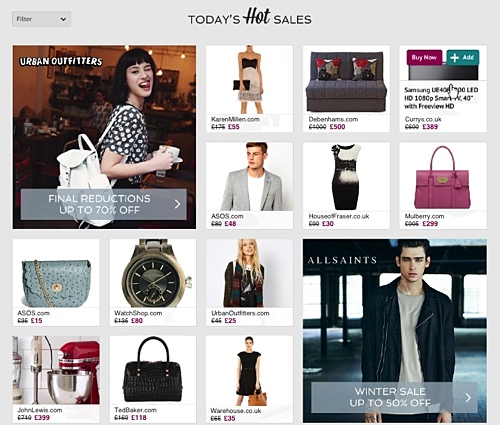Image resolution: width=500 pixels, height=425 pixels.
Task: Open the UrbanOutfitters.com cardigan item
Action: [250, 273]
